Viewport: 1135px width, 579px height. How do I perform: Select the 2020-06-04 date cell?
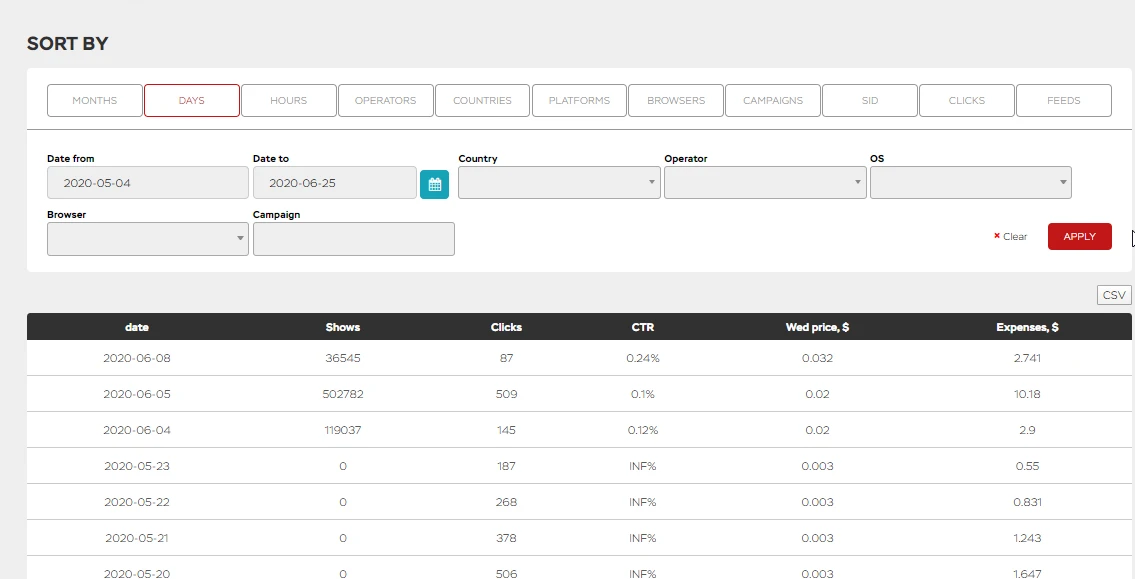pos(137,430)
